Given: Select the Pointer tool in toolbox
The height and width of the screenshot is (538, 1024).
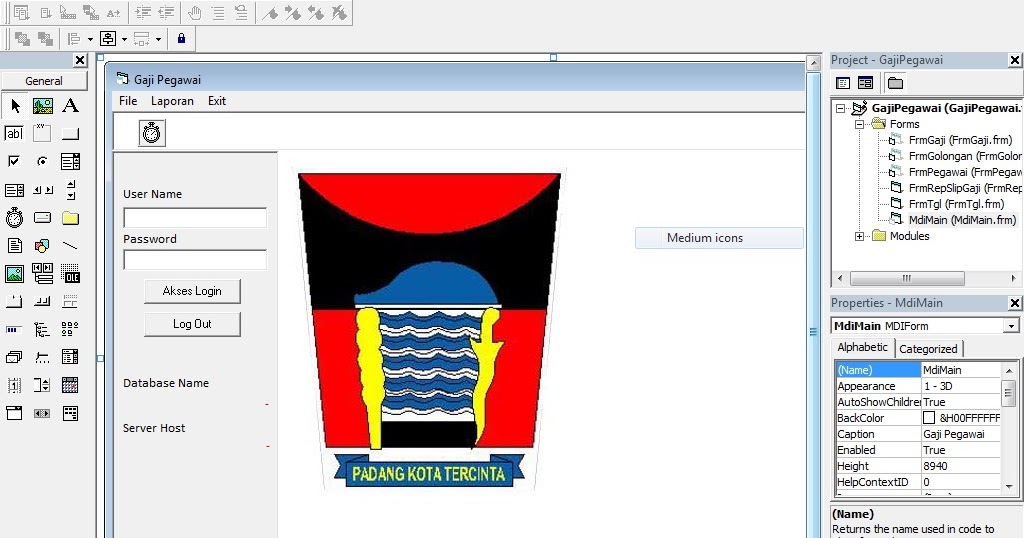Looking at the screenshot, I should [14, 105].
